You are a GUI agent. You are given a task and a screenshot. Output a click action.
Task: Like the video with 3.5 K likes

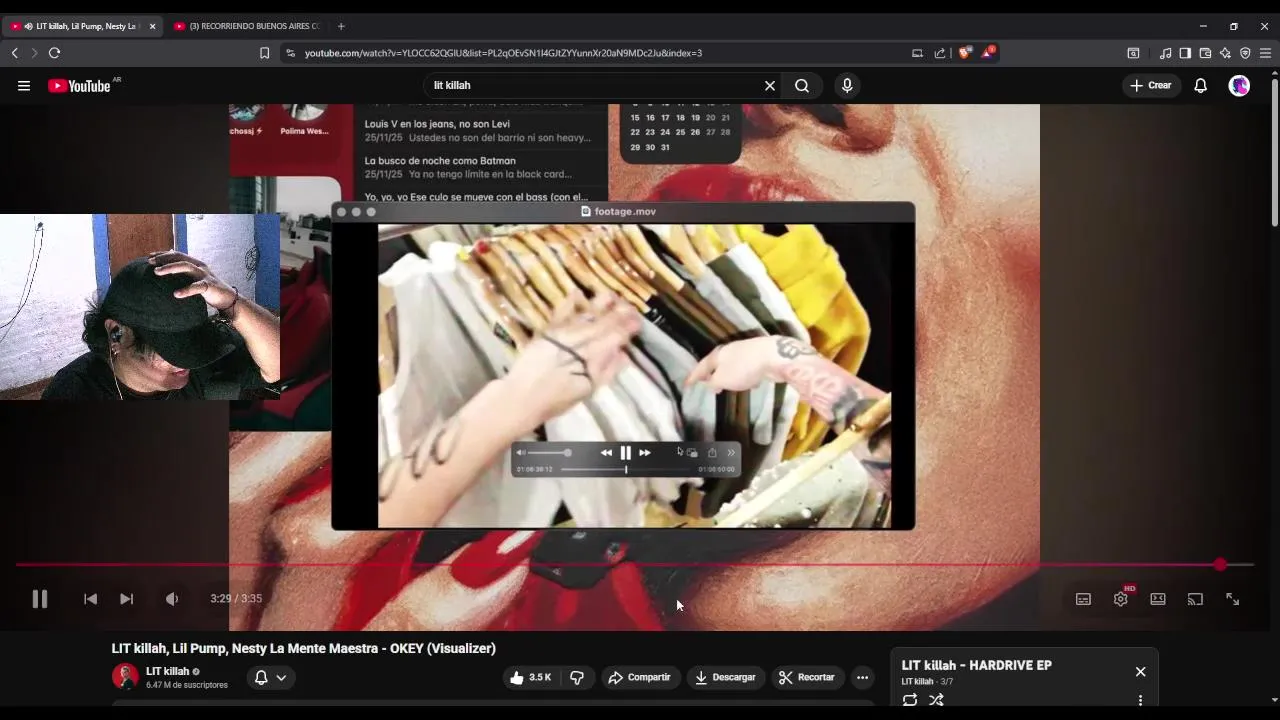pyautogui.click(x=530, y=678)
